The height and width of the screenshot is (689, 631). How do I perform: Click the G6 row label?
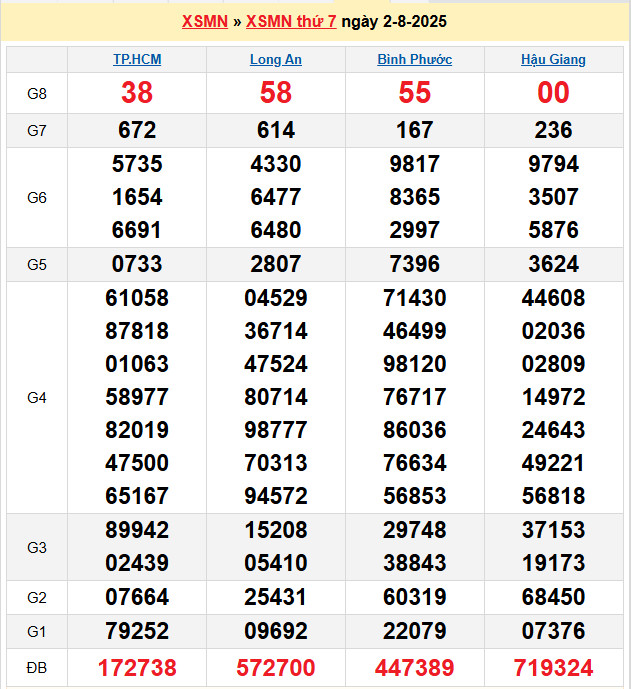(37, 198)
